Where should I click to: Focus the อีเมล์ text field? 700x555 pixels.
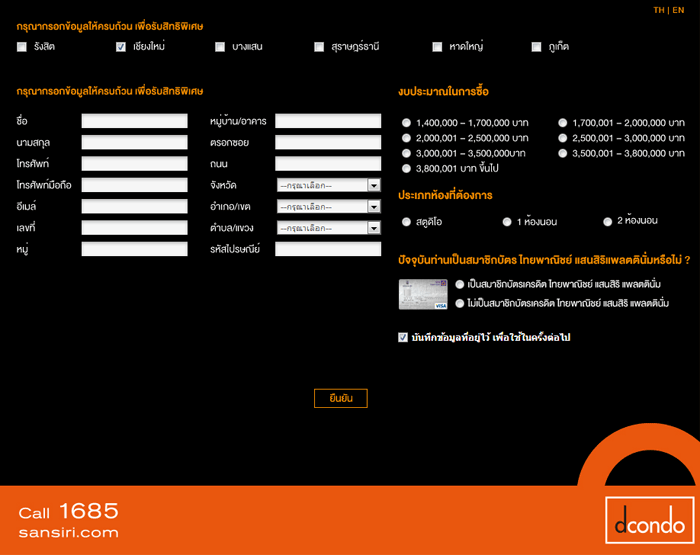pos(134,206)
